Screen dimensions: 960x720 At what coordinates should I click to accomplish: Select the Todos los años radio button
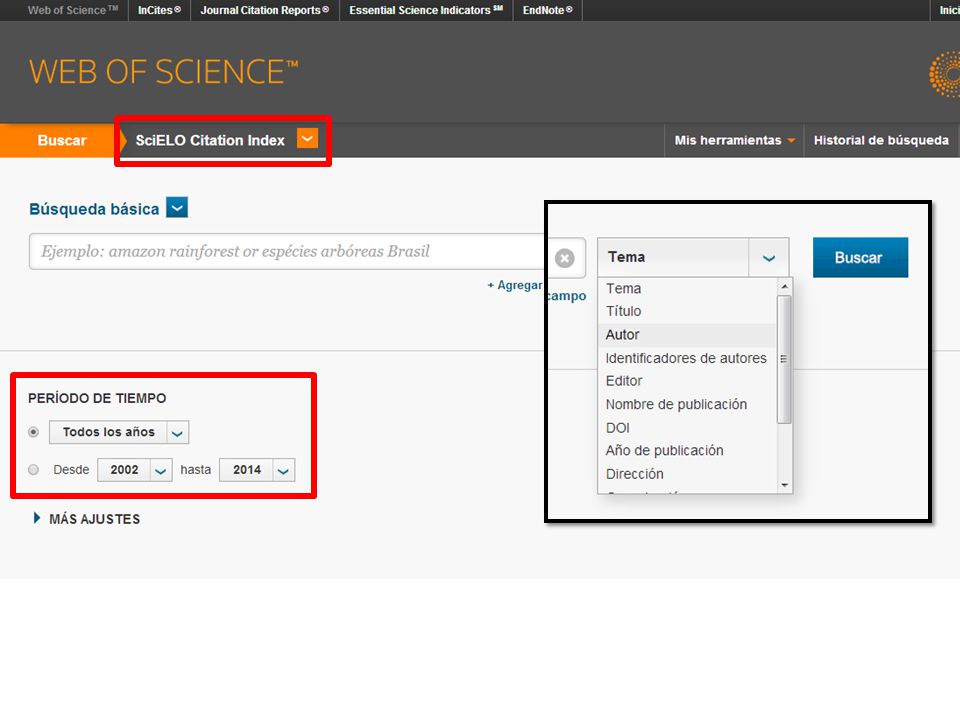(34, 432)
